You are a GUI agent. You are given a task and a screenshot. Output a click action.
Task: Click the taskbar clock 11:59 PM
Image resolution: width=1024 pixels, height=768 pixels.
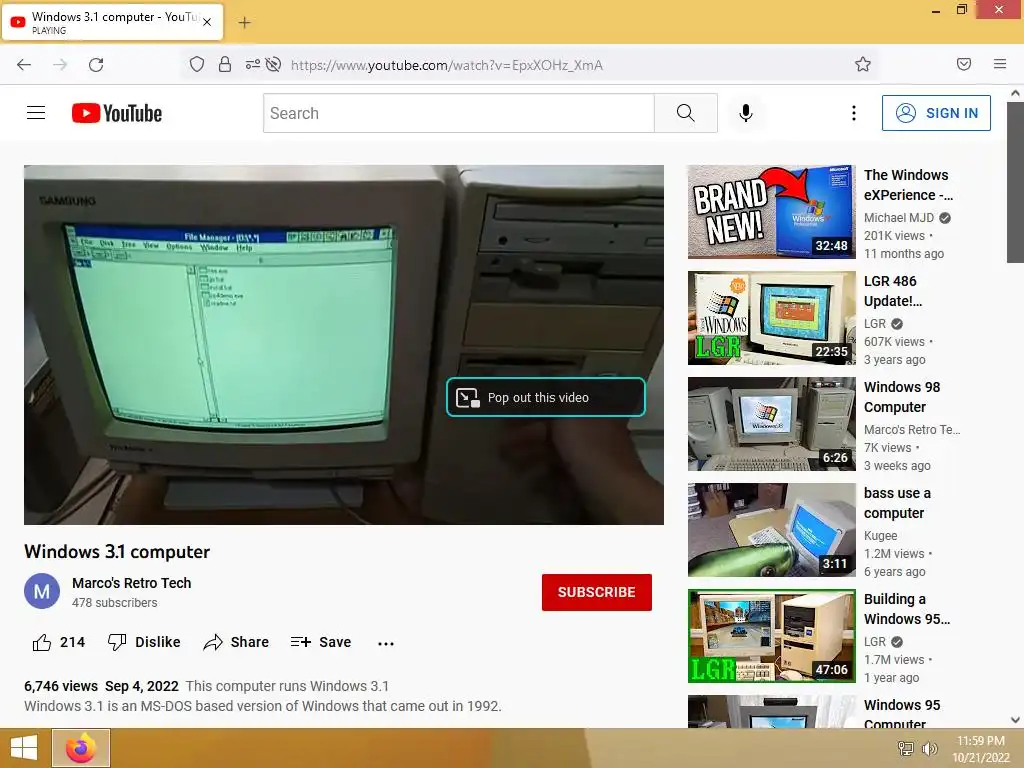(x=980, y=741)
